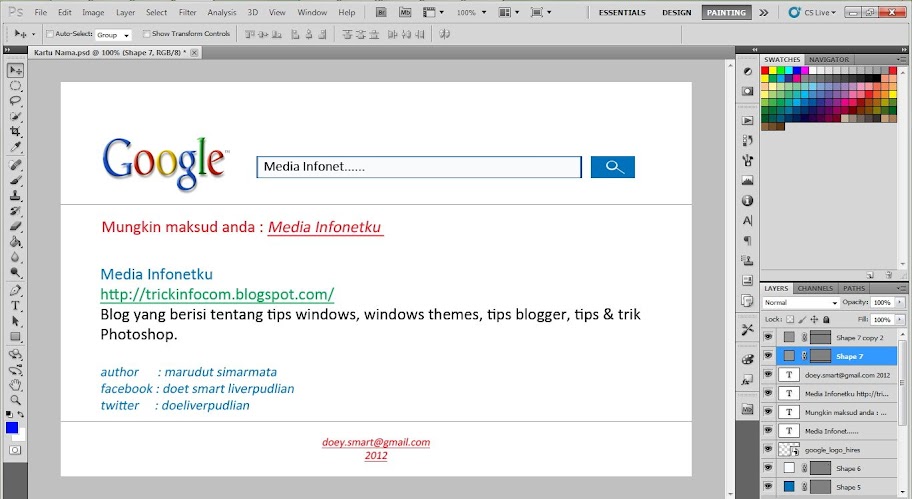Image resolution: width=912 pixels, height=499 pixels.
Task: Select the Brush tool
Action: [15, 180]
